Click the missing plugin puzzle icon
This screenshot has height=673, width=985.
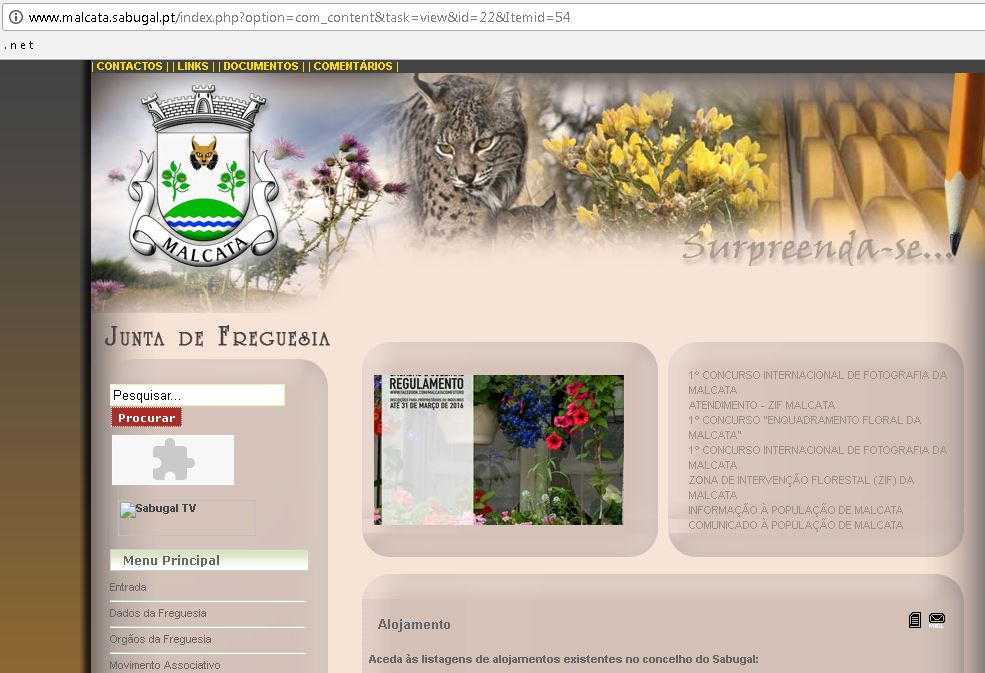pyautogui.click(x=173, y=460)
